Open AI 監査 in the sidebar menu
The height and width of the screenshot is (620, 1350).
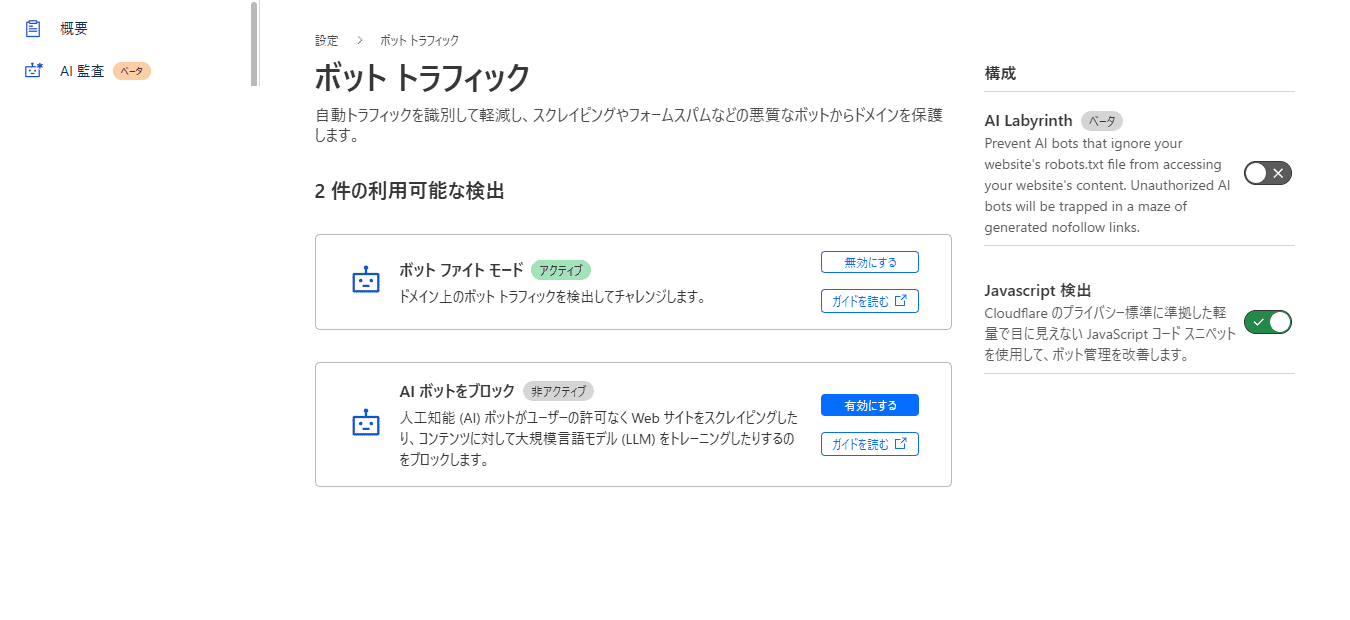tap(82, 71)
